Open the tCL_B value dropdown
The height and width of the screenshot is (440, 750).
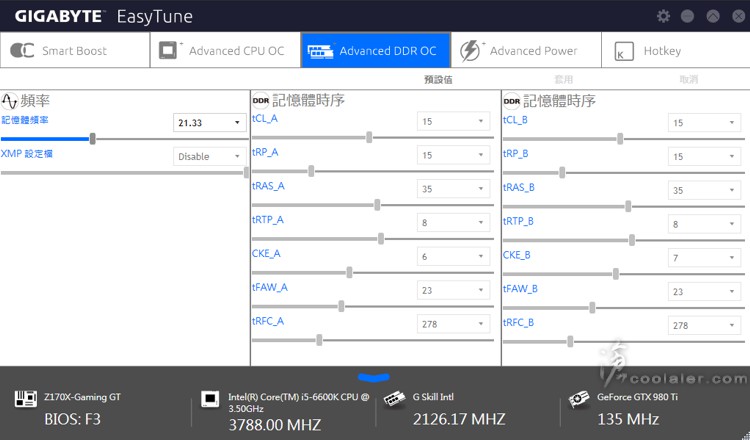704,122
